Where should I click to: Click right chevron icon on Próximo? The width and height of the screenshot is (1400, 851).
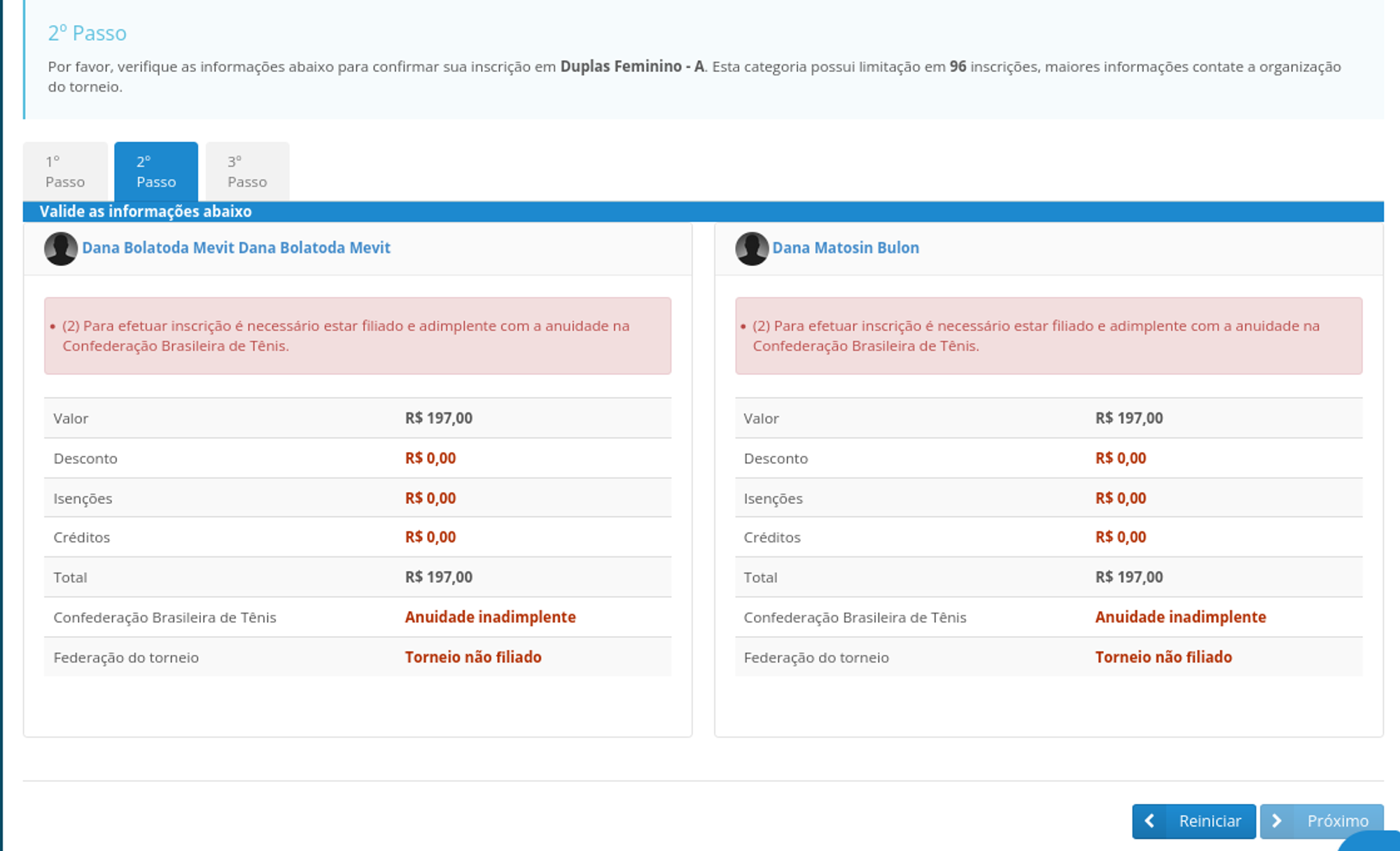1277,821
